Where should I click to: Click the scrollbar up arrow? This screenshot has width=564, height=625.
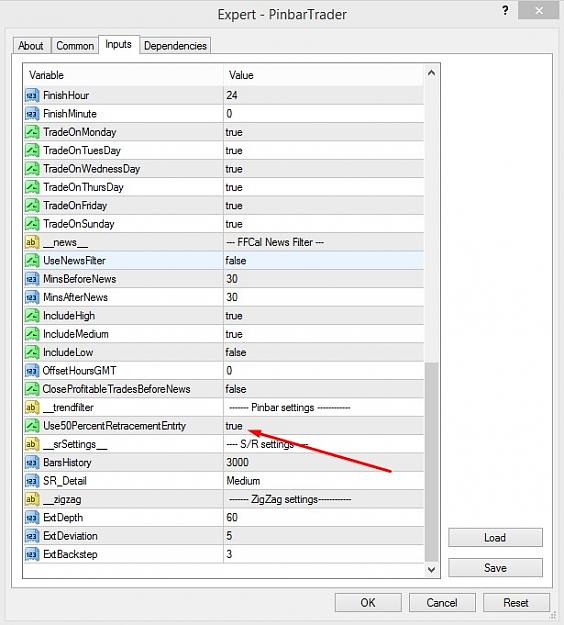coord(431,73)
